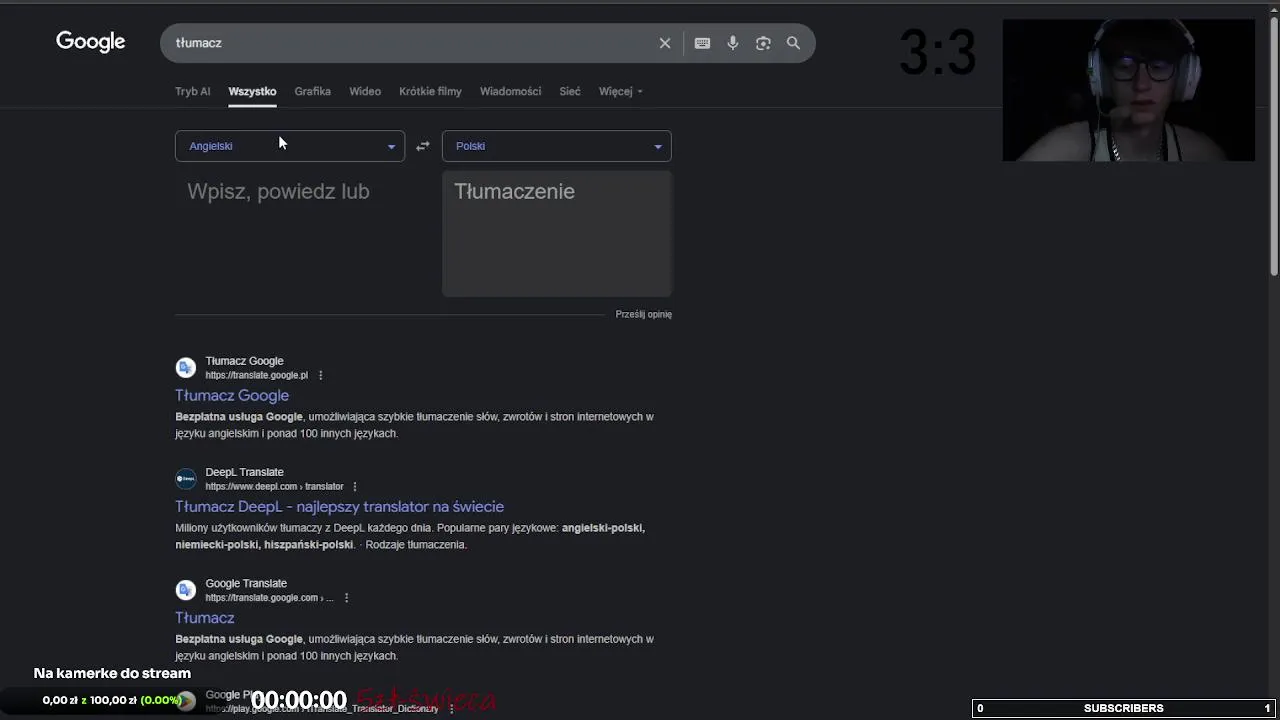Click the DeepL Translate favicon
The width and height of the screenshot is (1280, 720).
click(186, 478)
